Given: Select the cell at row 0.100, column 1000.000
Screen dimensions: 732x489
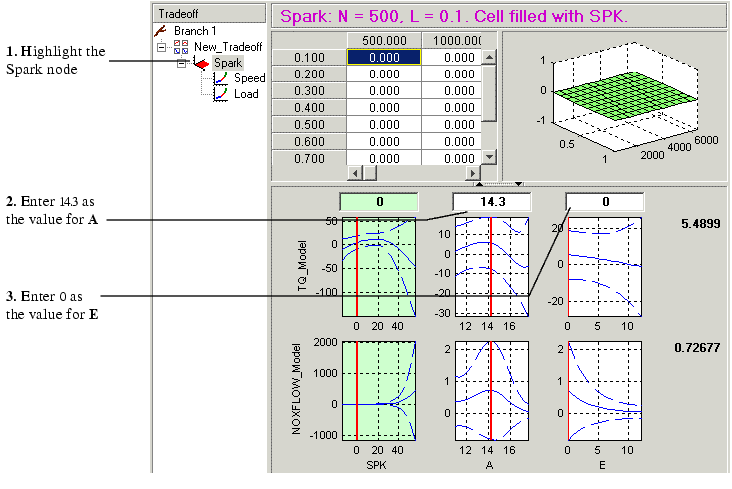Looking at the screenshot, I should click(452, 57).
